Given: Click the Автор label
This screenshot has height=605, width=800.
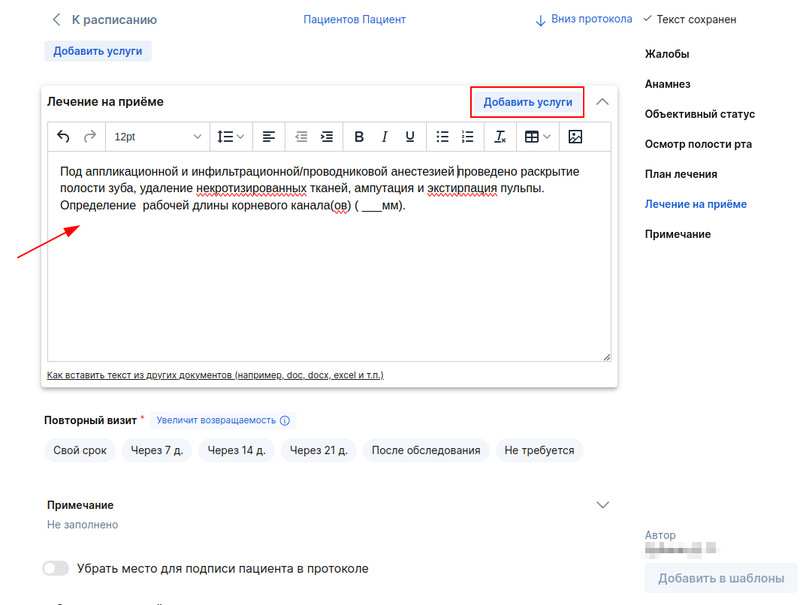Looking at the screenshot, I should click(x=660, y=535).
